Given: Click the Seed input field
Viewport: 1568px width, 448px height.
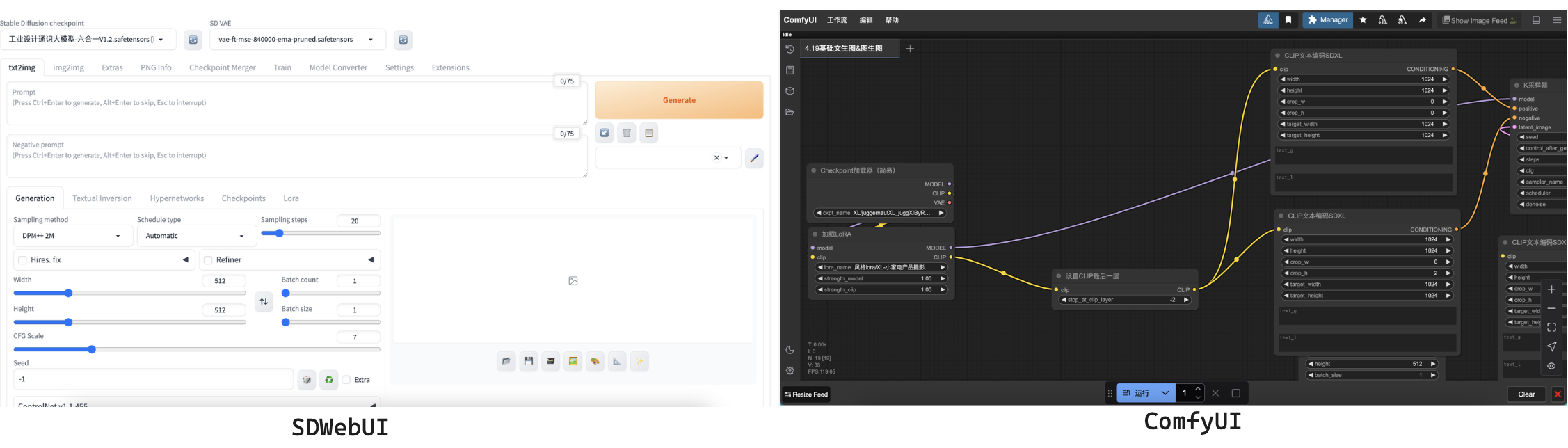Looking at the screenshot, I should (x=153, y=379).
